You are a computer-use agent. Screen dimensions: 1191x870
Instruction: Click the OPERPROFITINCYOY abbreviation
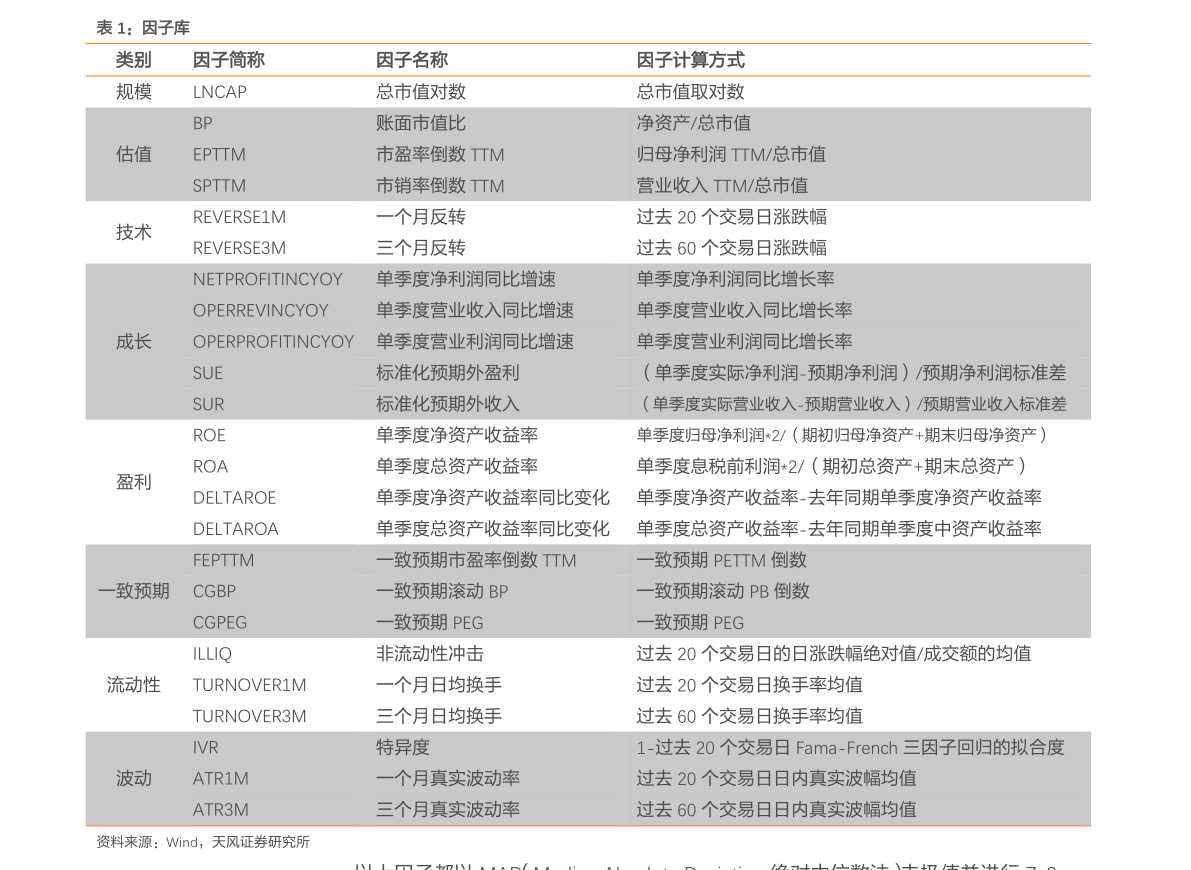click(x=273, y=342)
